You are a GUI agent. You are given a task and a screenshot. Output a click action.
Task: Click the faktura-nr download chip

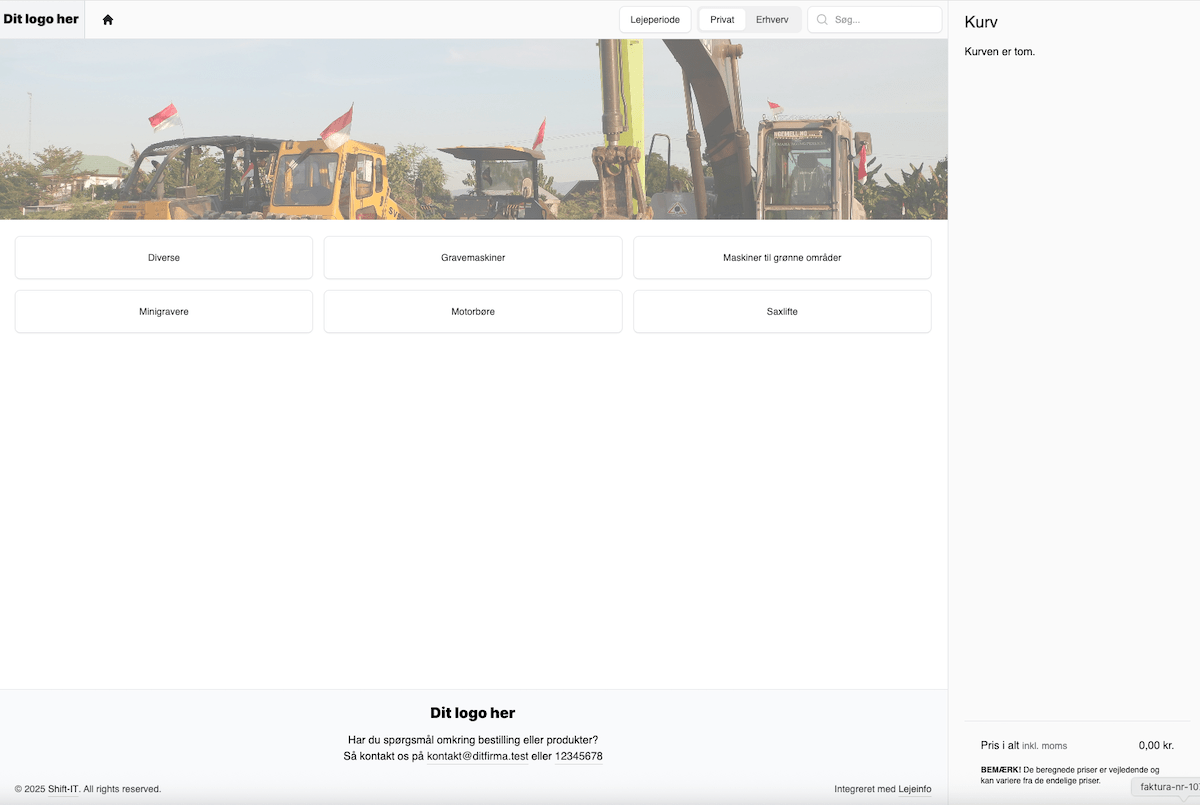(x=1168, y=787)
